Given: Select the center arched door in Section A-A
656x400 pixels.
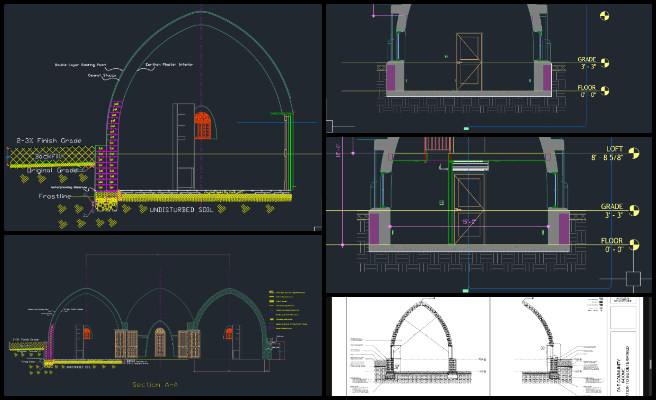Looking at the screenshot, I should [x=160, y=342].
